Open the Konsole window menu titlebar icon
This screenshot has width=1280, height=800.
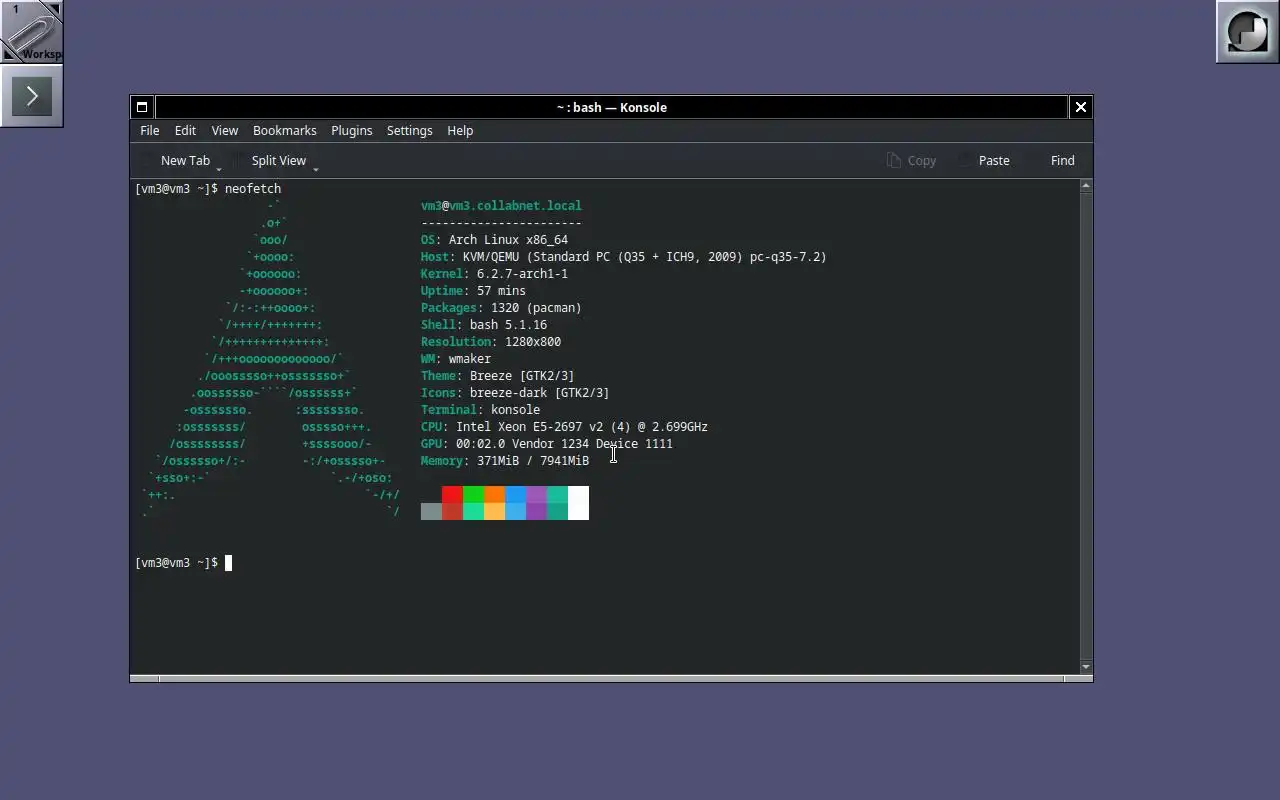click(x=142, y=107)
